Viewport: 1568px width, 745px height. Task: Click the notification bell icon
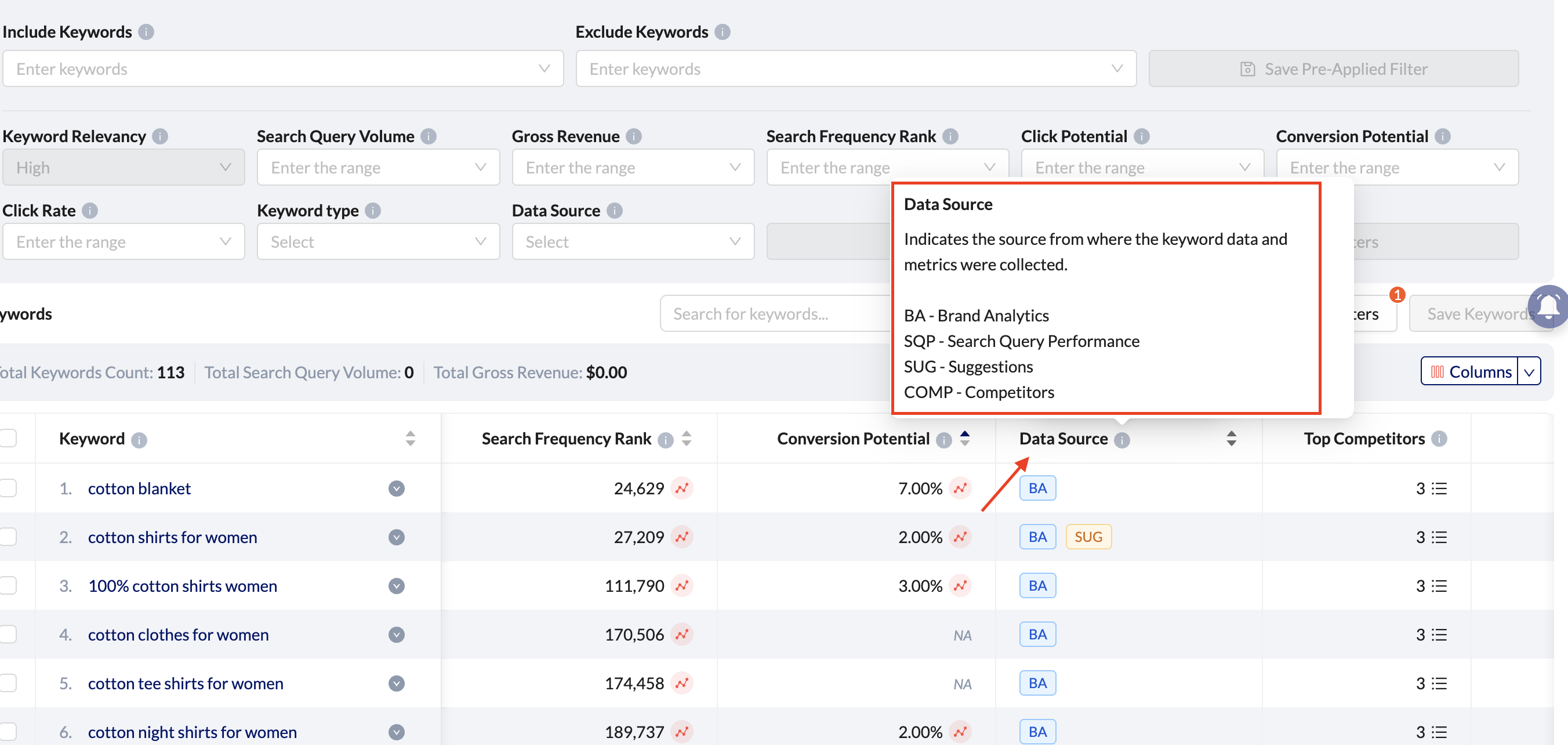(1548, 306)
